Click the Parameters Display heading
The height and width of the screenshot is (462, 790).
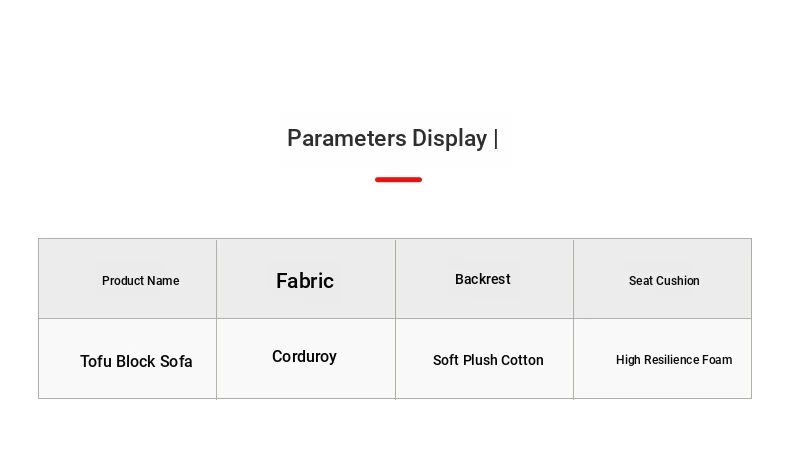[x=392, y=139]
